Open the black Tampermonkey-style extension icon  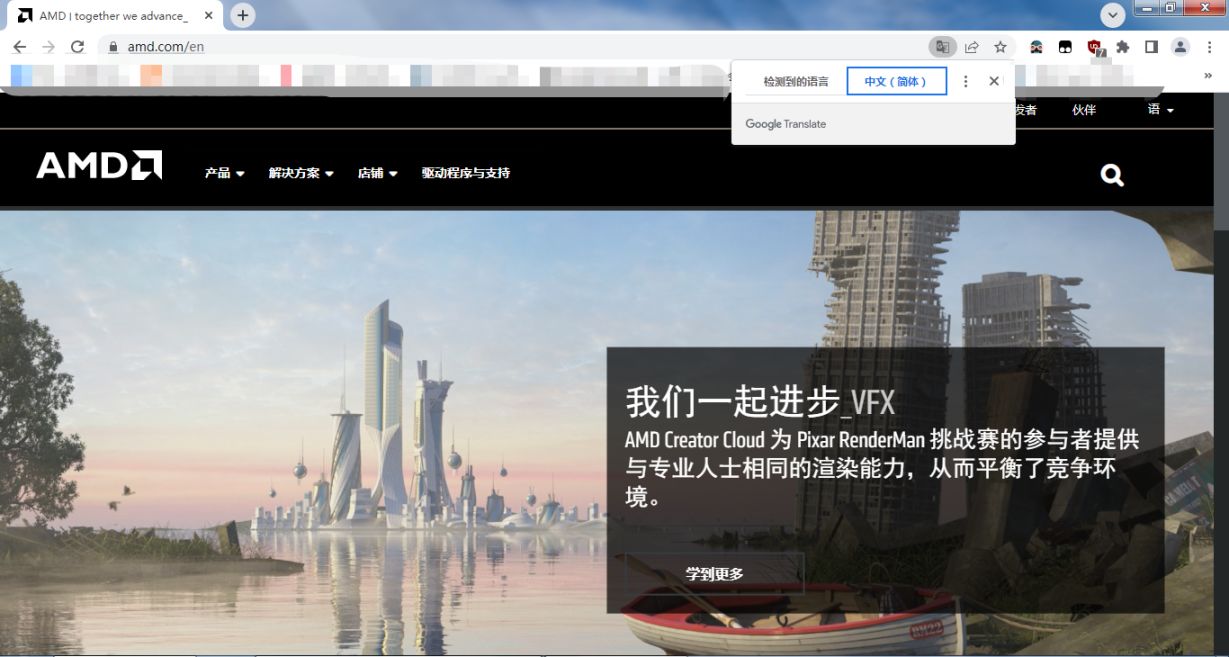pos(1066,47)
